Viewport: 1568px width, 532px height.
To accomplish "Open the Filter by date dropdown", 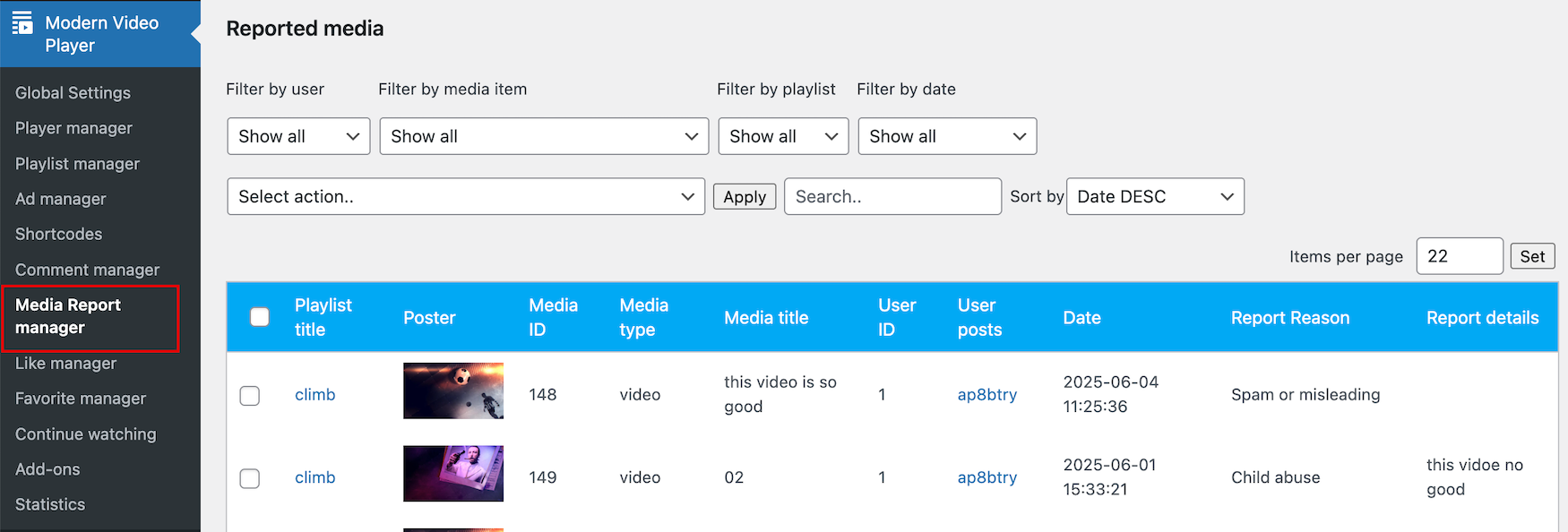I will (947, 136).
